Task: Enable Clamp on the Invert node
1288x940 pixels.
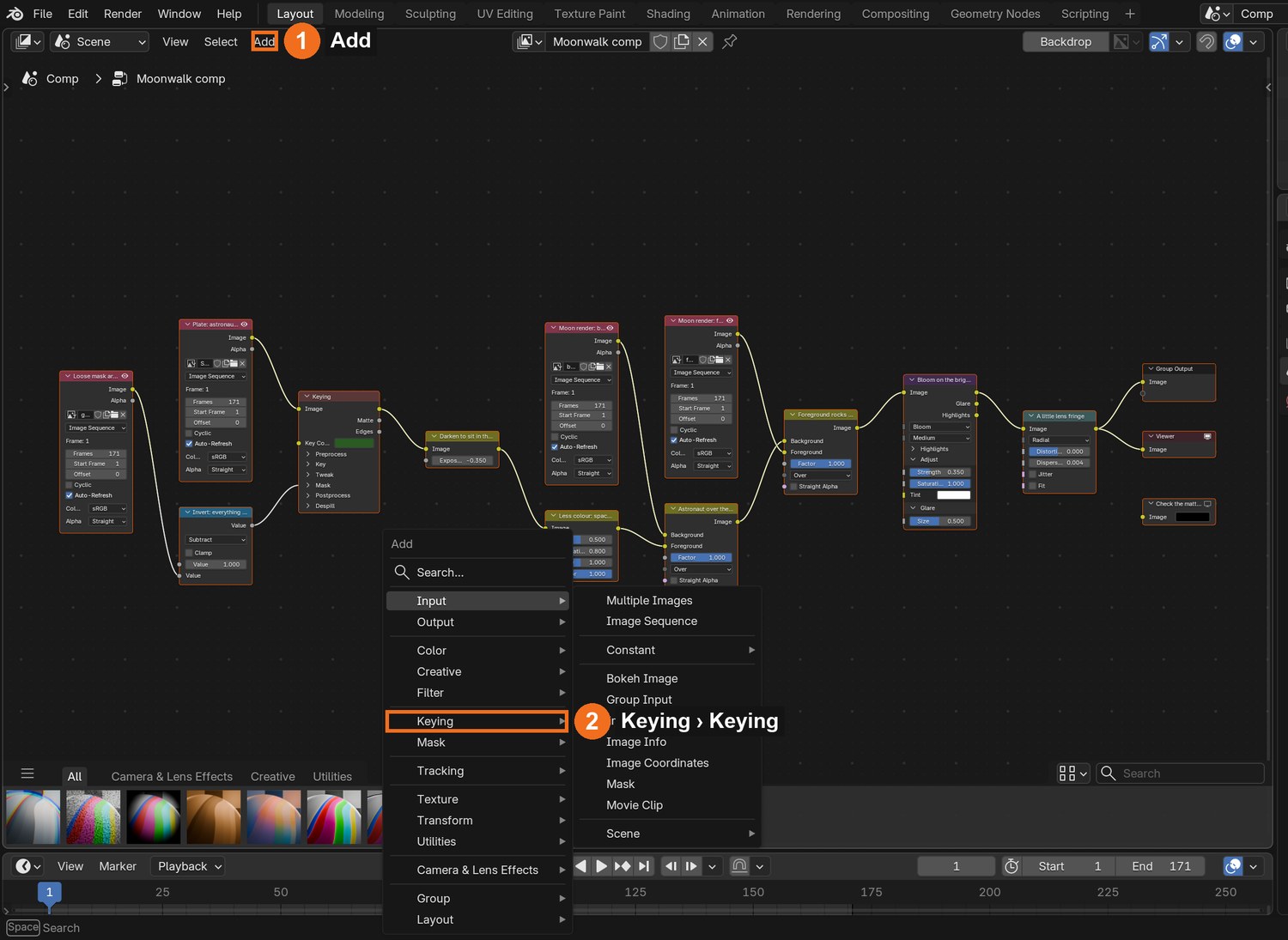Action: pyautogui.click(x=189, y=553)
